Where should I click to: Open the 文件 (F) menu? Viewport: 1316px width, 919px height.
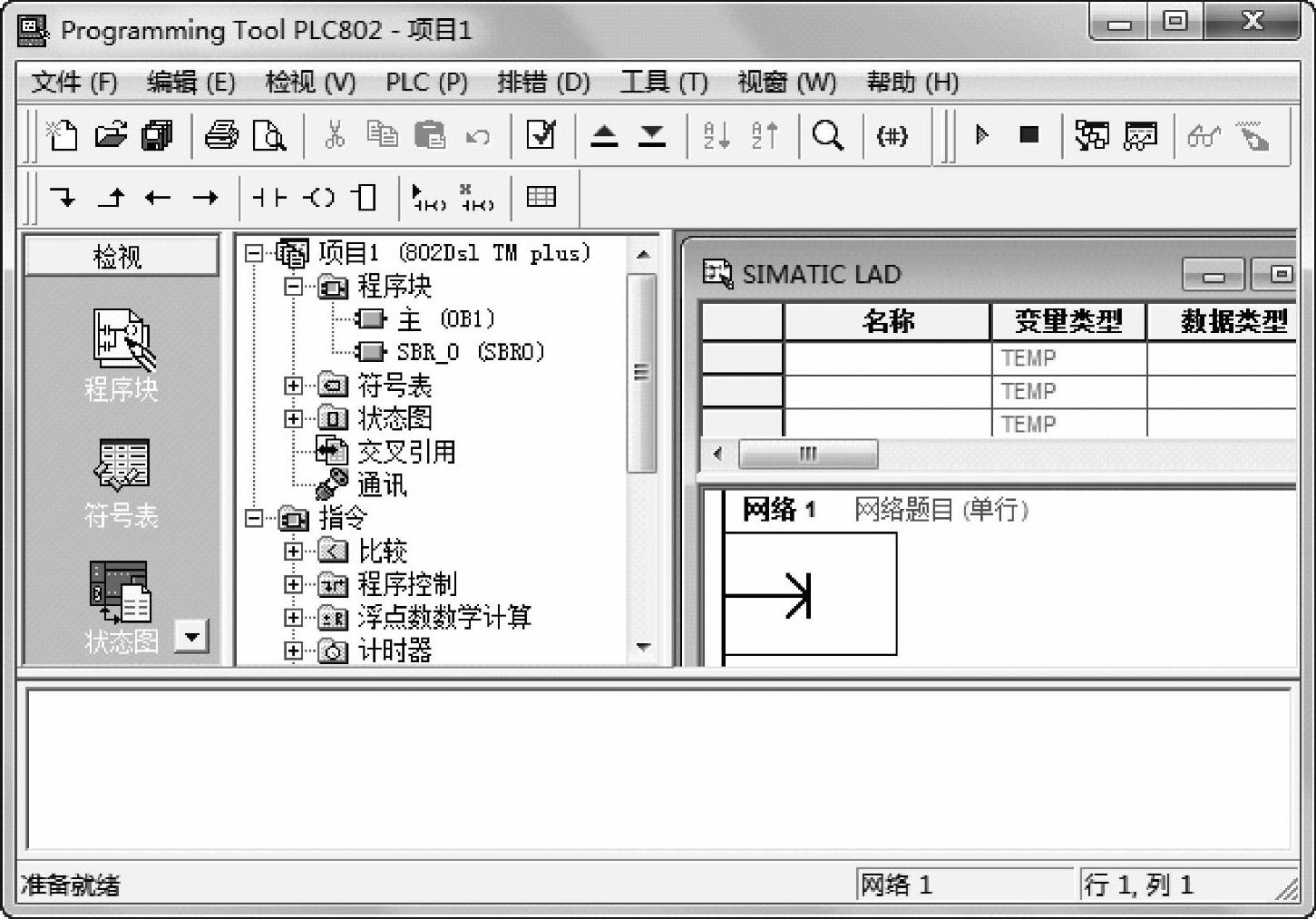tap(74, 83)
